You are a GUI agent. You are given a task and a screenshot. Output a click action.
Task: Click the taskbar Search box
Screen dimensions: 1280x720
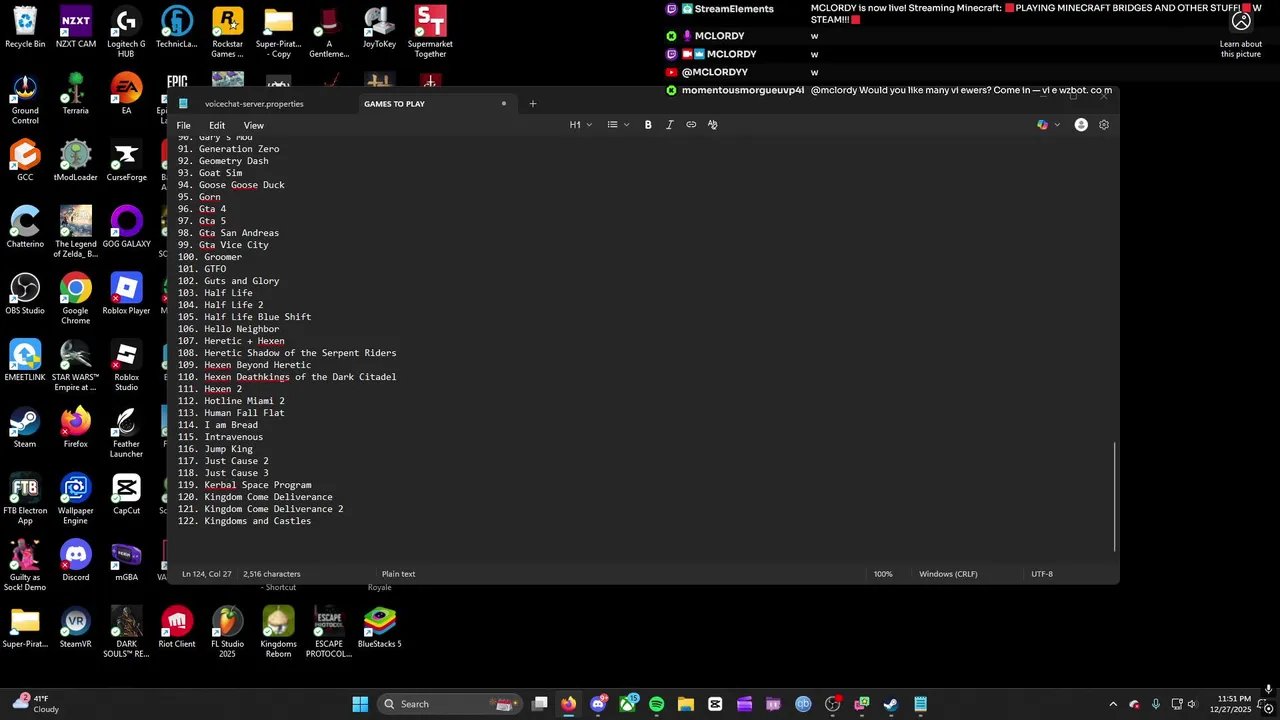coord(451,704)
